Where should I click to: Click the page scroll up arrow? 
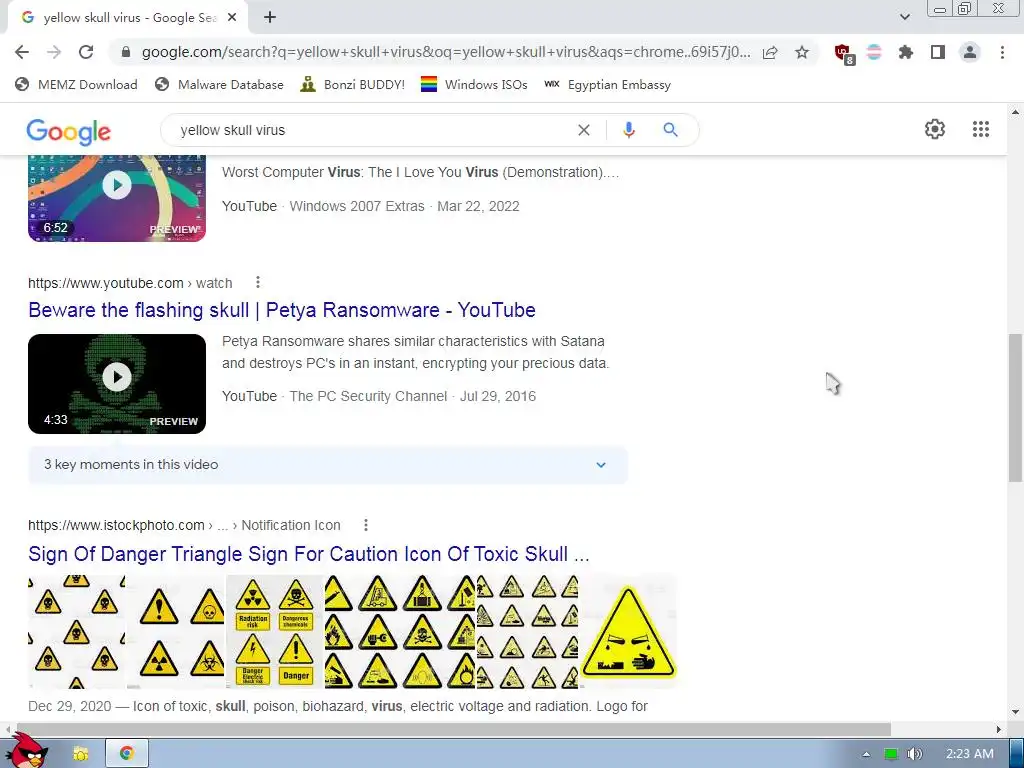(1015, 112)
